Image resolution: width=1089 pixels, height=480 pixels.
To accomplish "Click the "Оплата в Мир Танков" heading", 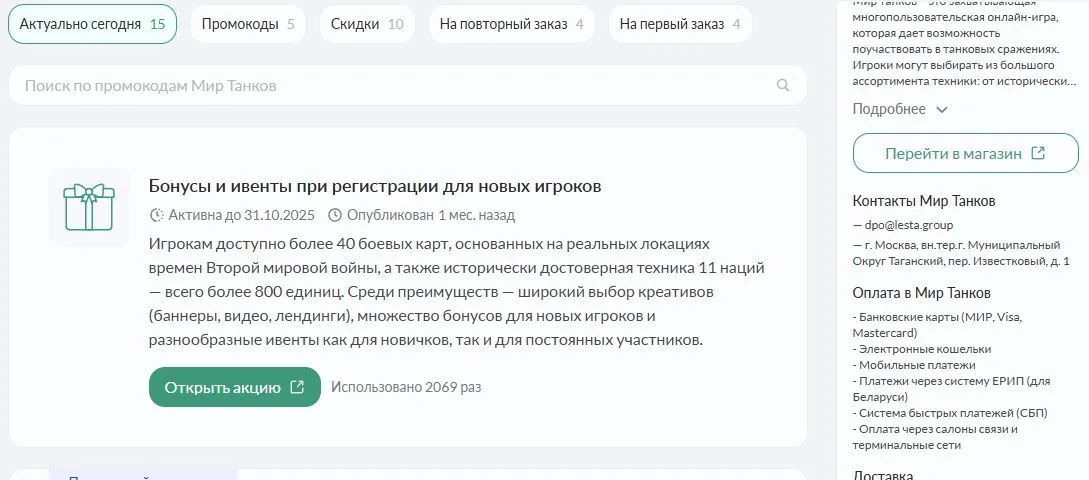I will click(x=921, y=293).
